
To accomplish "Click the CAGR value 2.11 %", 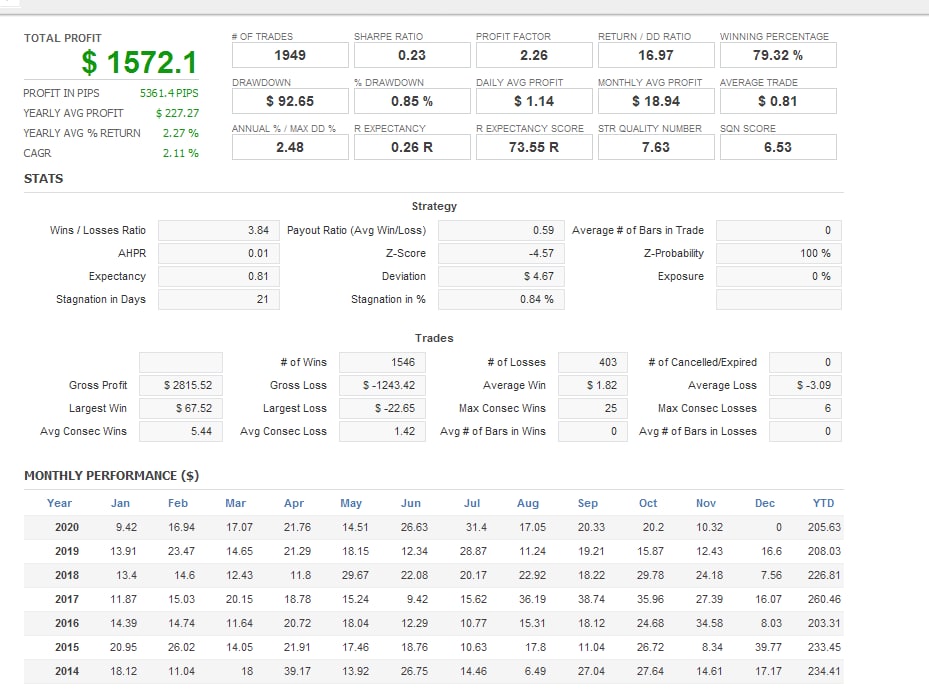I will [181, 153].
